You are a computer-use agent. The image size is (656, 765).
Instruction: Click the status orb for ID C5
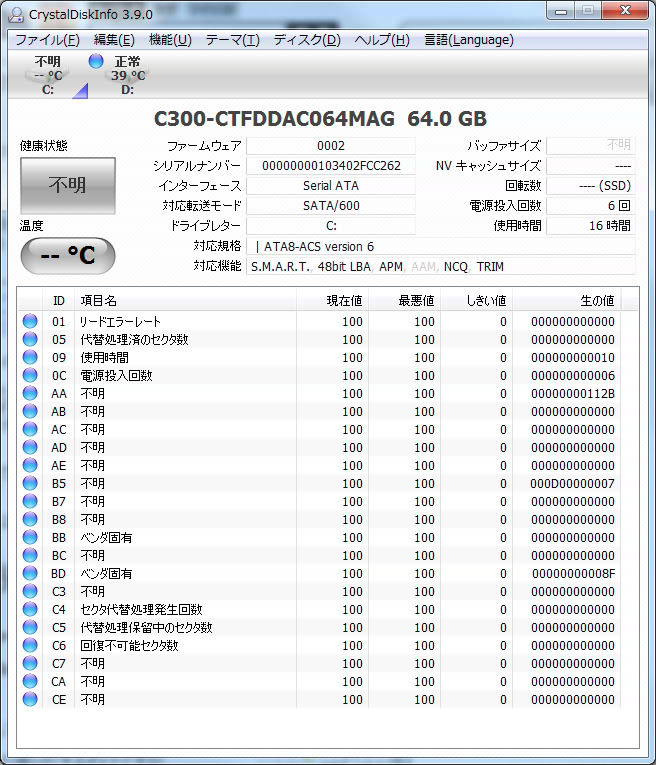pyautogui.click(x=30, y=627)
